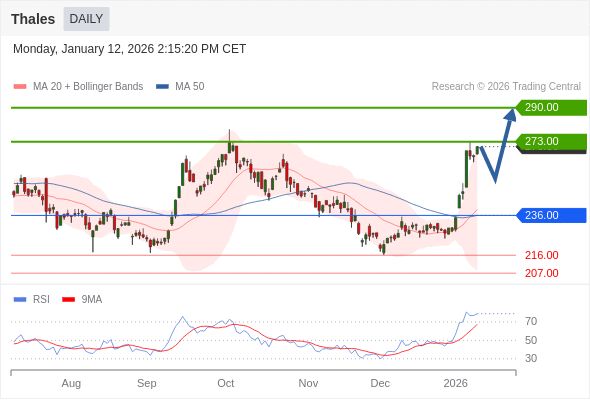Select the 273.00 resistance price label
The image size is (590, 400).
pyautogui.click(x=551, y=141)
